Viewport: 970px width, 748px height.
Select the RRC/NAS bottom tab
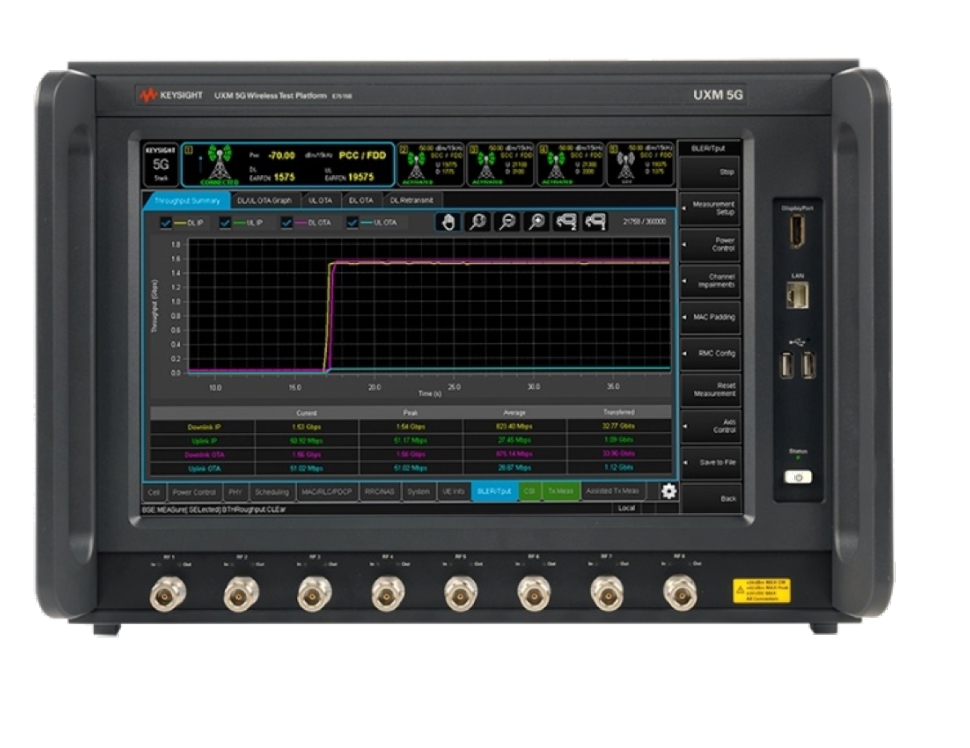[x=379, y=492]
